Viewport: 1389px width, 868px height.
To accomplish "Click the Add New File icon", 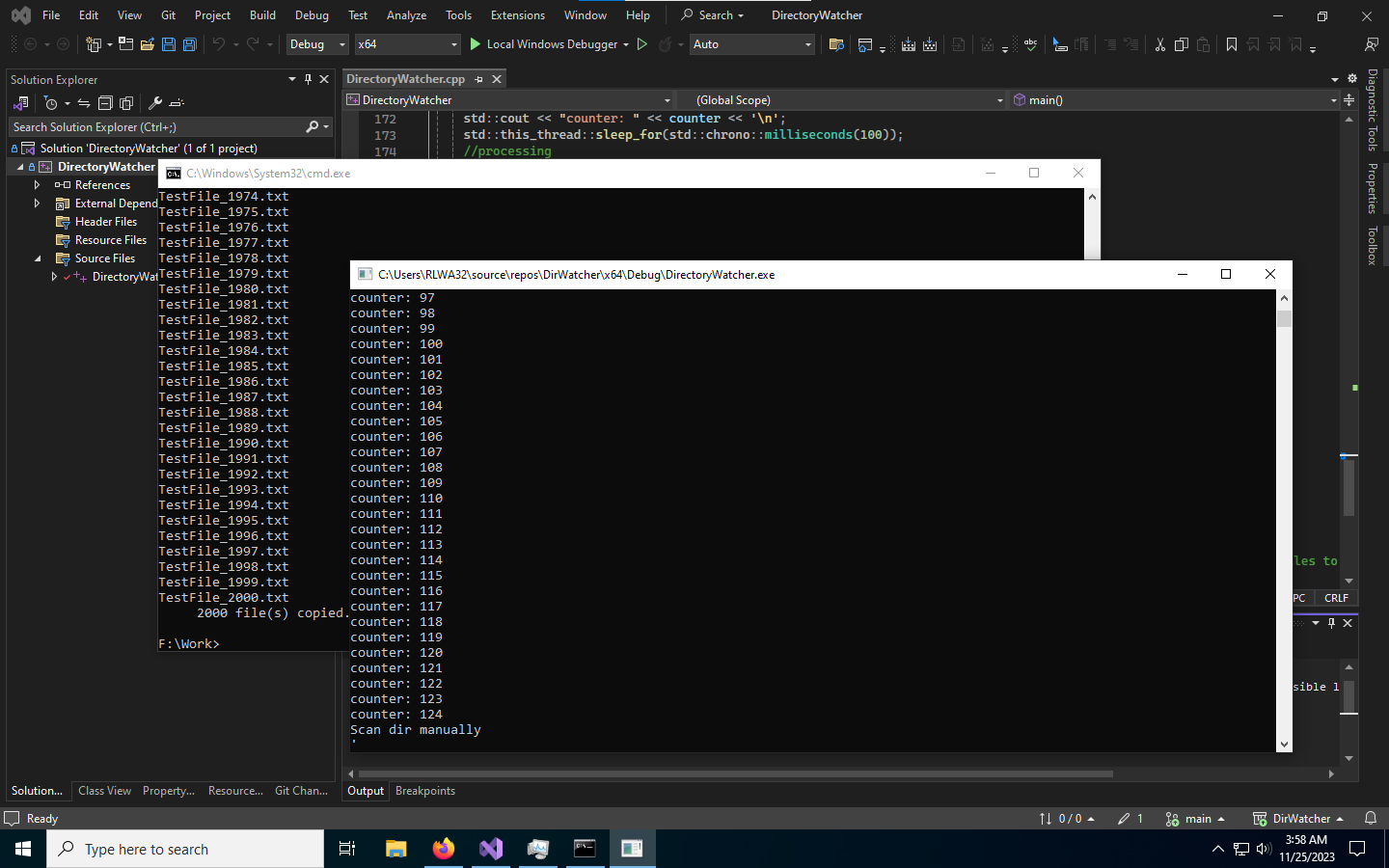I will (x=126, y=44).
